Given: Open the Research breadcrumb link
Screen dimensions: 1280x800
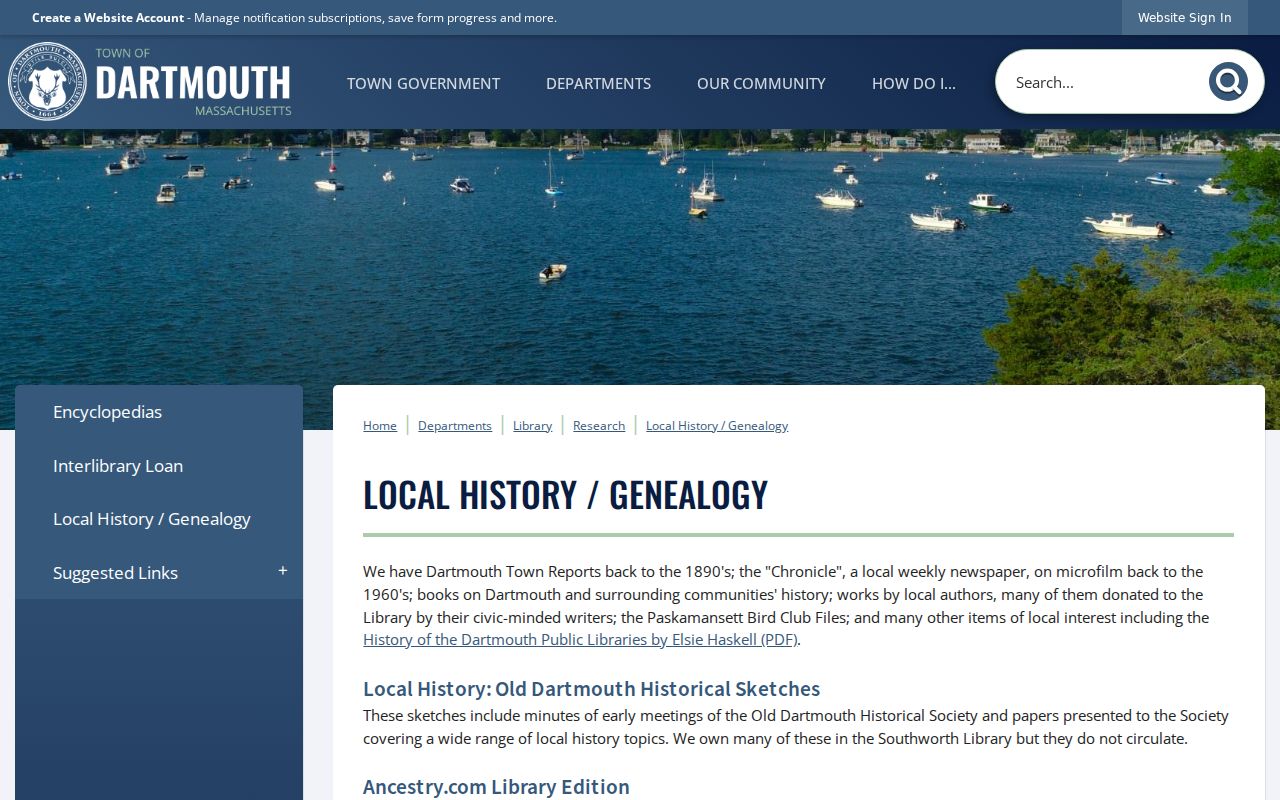Looking at the screenshot, I should click(x=599, y=425).
